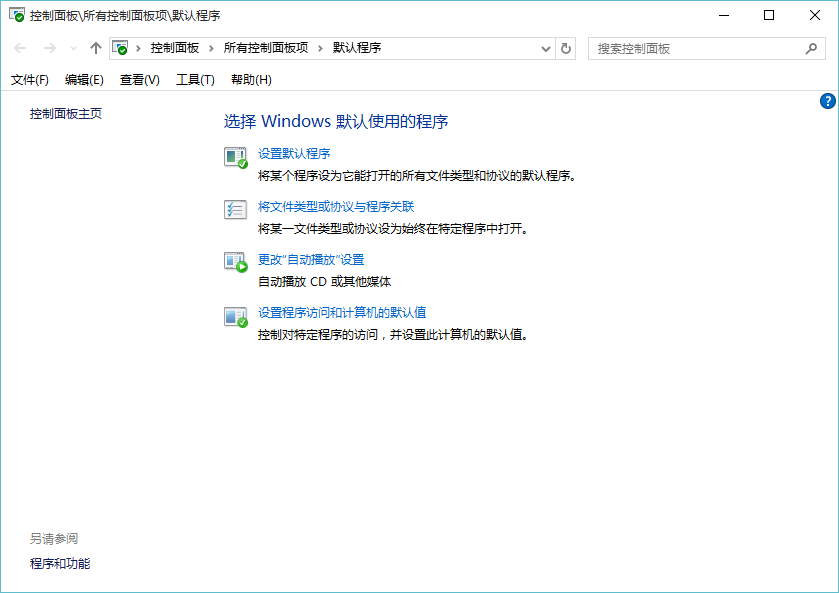Image resolution: width=839 pixels, height=593 pixels.
Task: Expand the address bar history dropdown
Action: click(x=545, y=48)
